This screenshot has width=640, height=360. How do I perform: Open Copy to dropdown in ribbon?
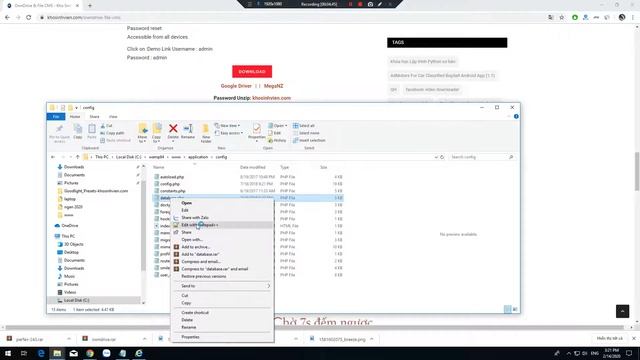pyautogui.click(x=157, y=133)
